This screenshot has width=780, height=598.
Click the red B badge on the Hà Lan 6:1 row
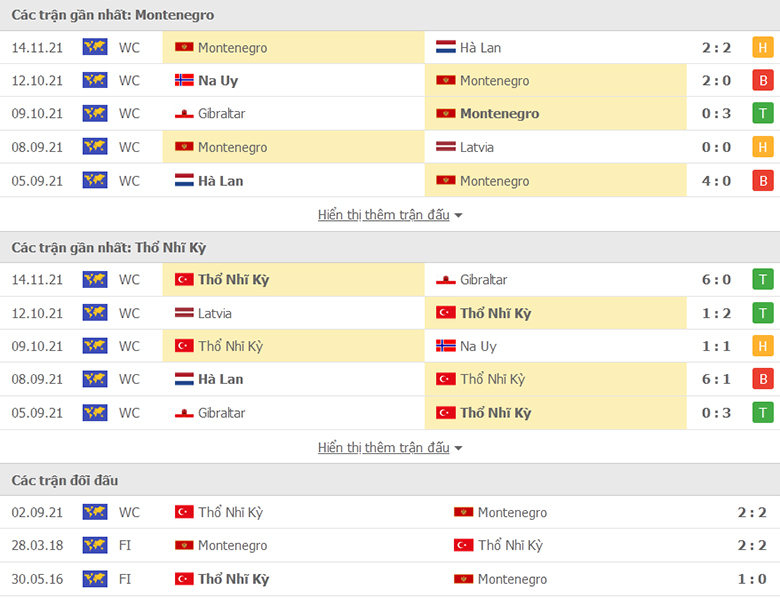pos(763,379)
